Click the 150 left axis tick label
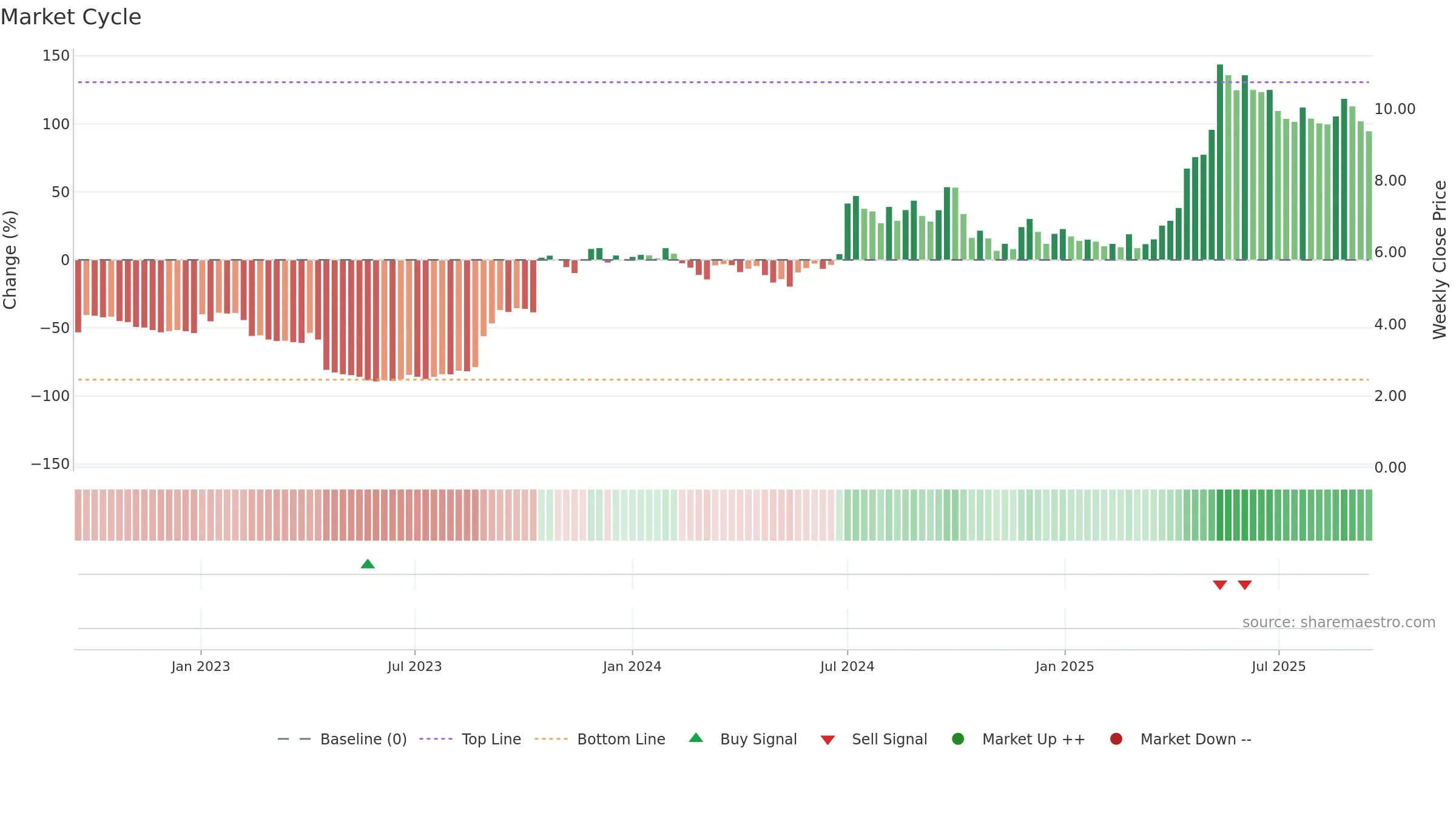The height and width of the screenshot is (819, 1456). 56,56
